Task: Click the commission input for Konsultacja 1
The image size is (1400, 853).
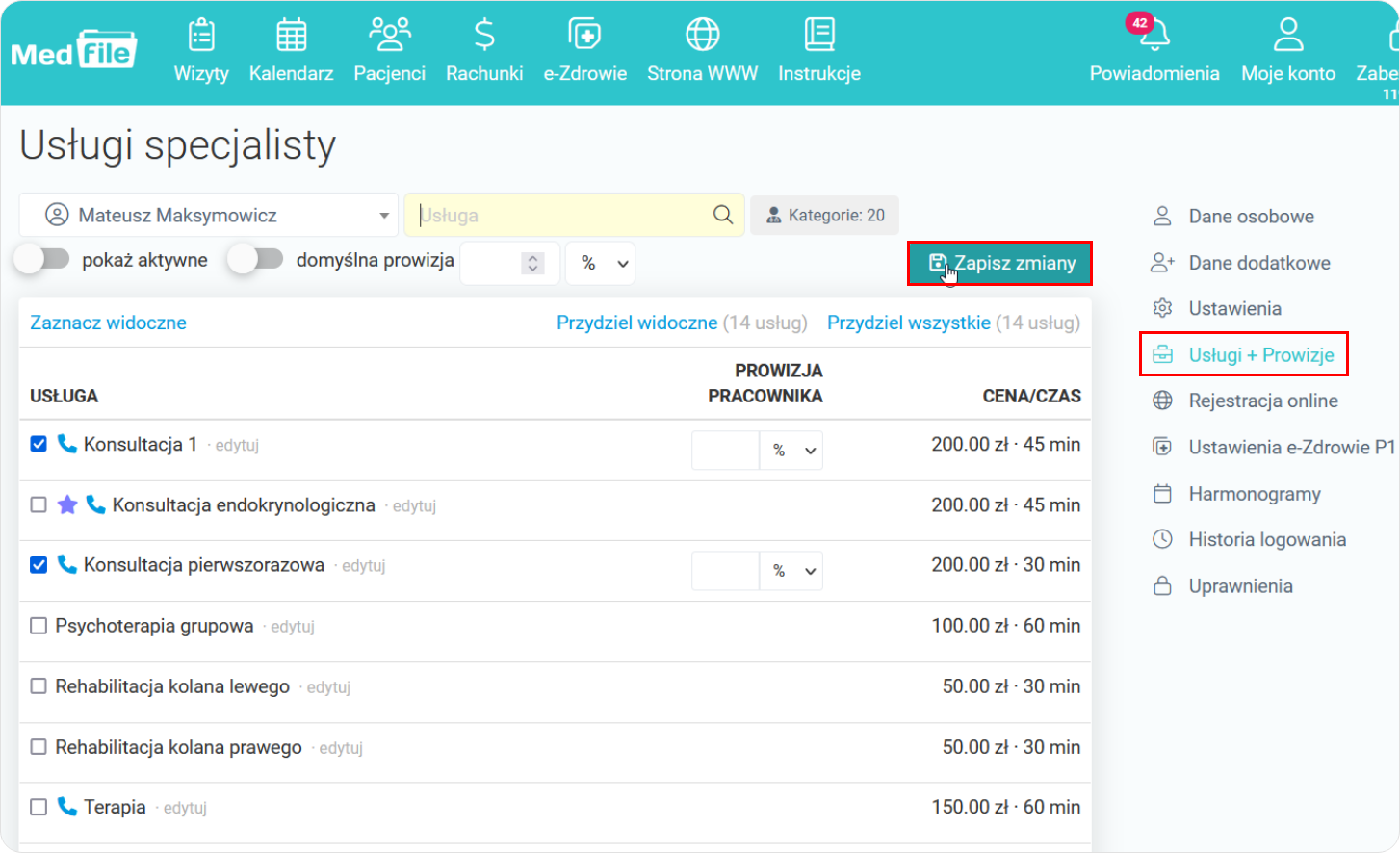Action: pyautogui.click(x=726, y=450)
